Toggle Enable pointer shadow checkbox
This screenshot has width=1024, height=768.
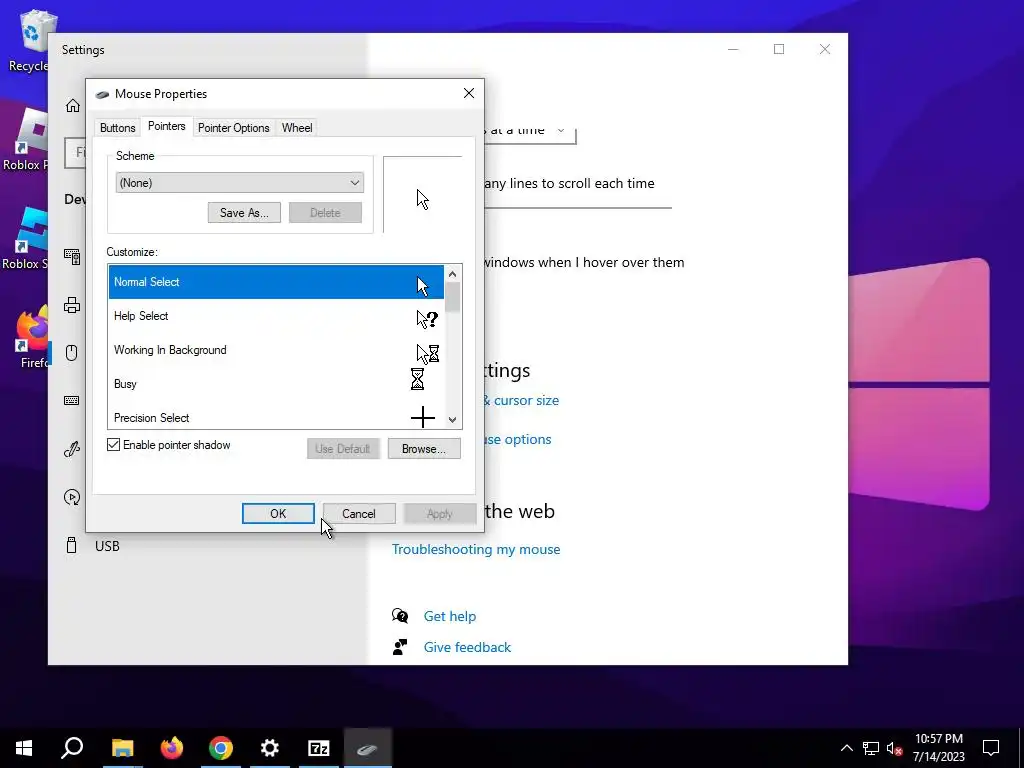tap(114, 445)
